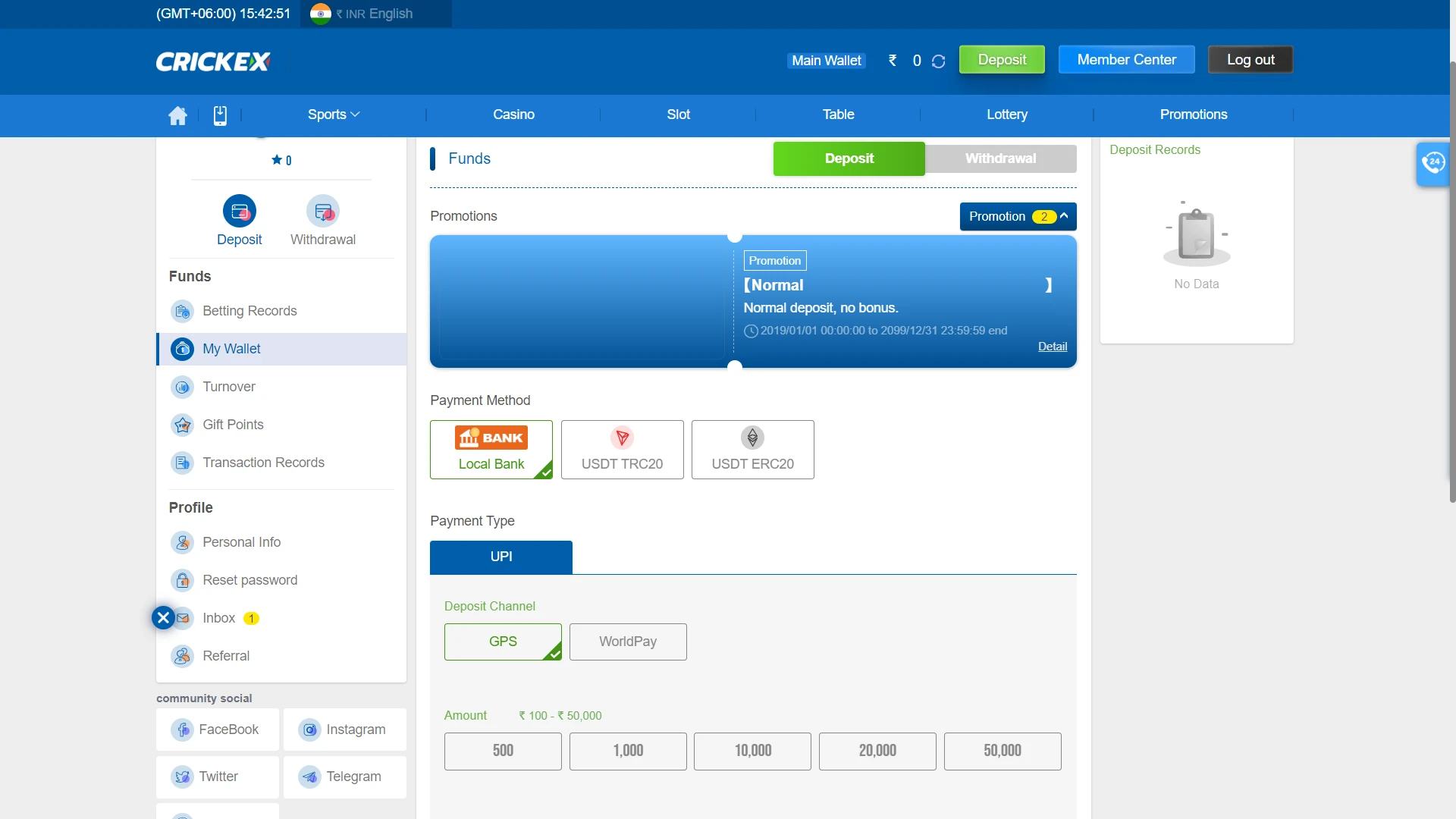Switch to the Withdrawal funds tab
Image resolution: width=1456 pixels, height=819 pixels.
click(1000, 158)
